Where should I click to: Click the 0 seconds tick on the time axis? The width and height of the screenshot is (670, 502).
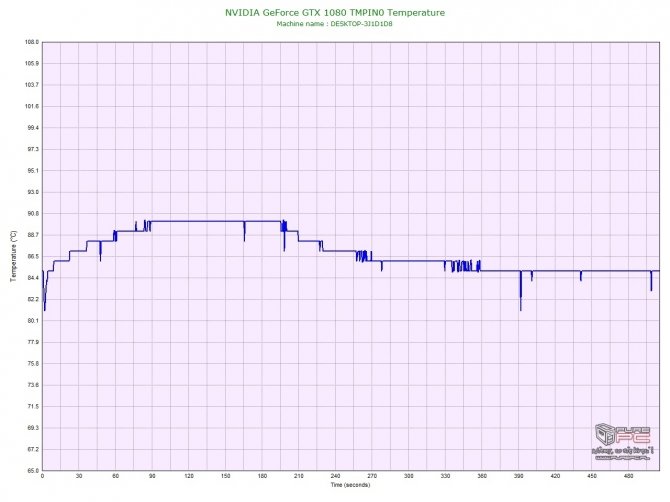pos(42,476)
